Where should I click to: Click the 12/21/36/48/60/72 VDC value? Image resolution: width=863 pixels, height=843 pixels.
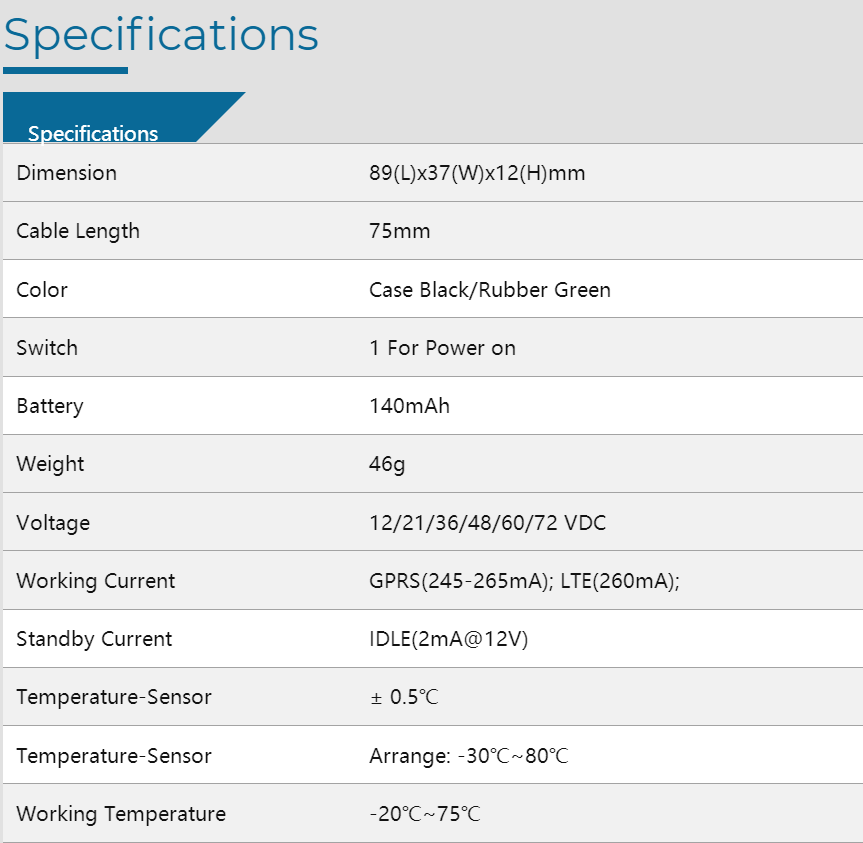tap(487, 523)
